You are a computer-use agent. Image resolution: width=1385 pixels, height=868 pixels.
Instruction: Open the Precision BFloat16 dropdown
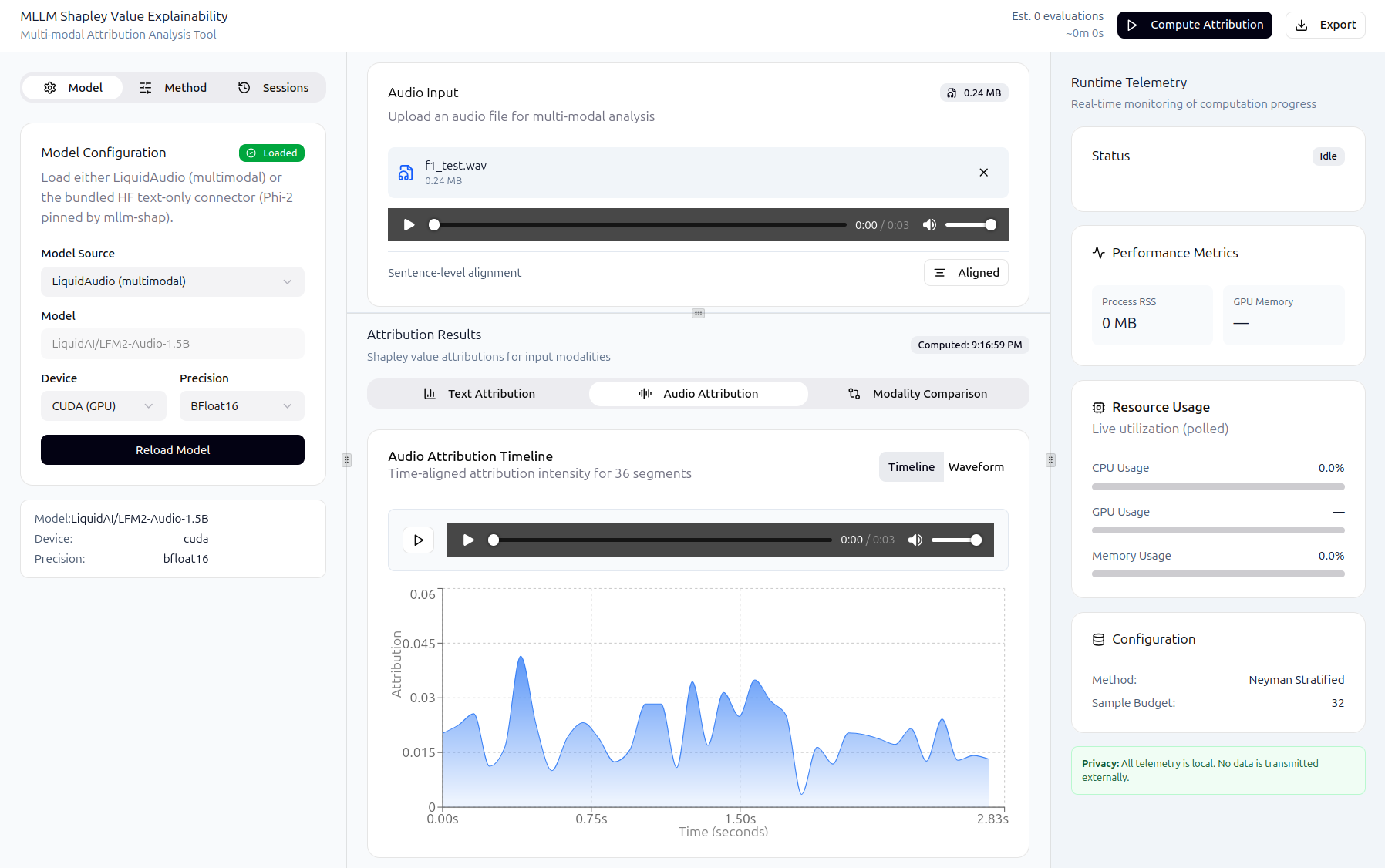[241, 406]
